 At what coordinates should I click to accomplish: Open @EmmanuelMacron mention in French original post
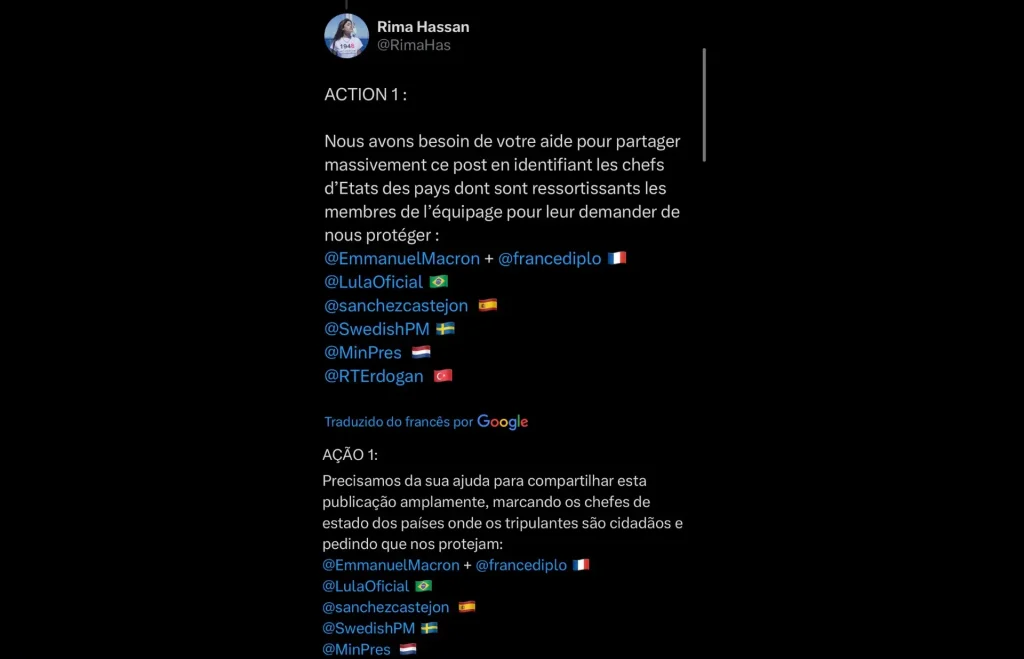coord(402,258)
